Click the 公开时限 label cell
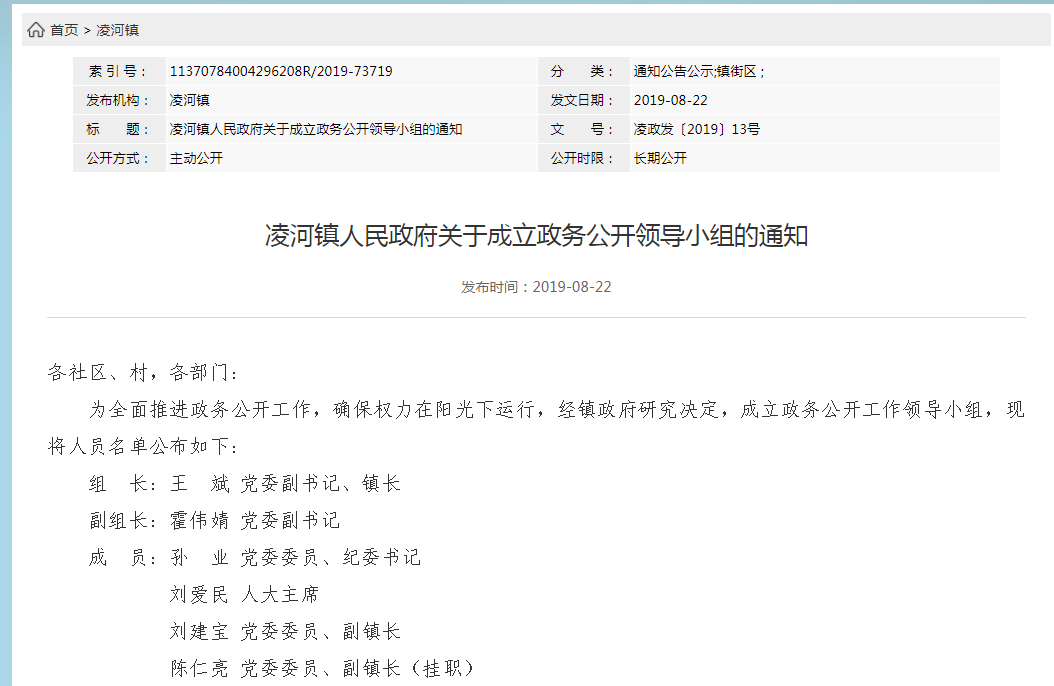This screenshot has width=1054, height=686. click(583, 158)
